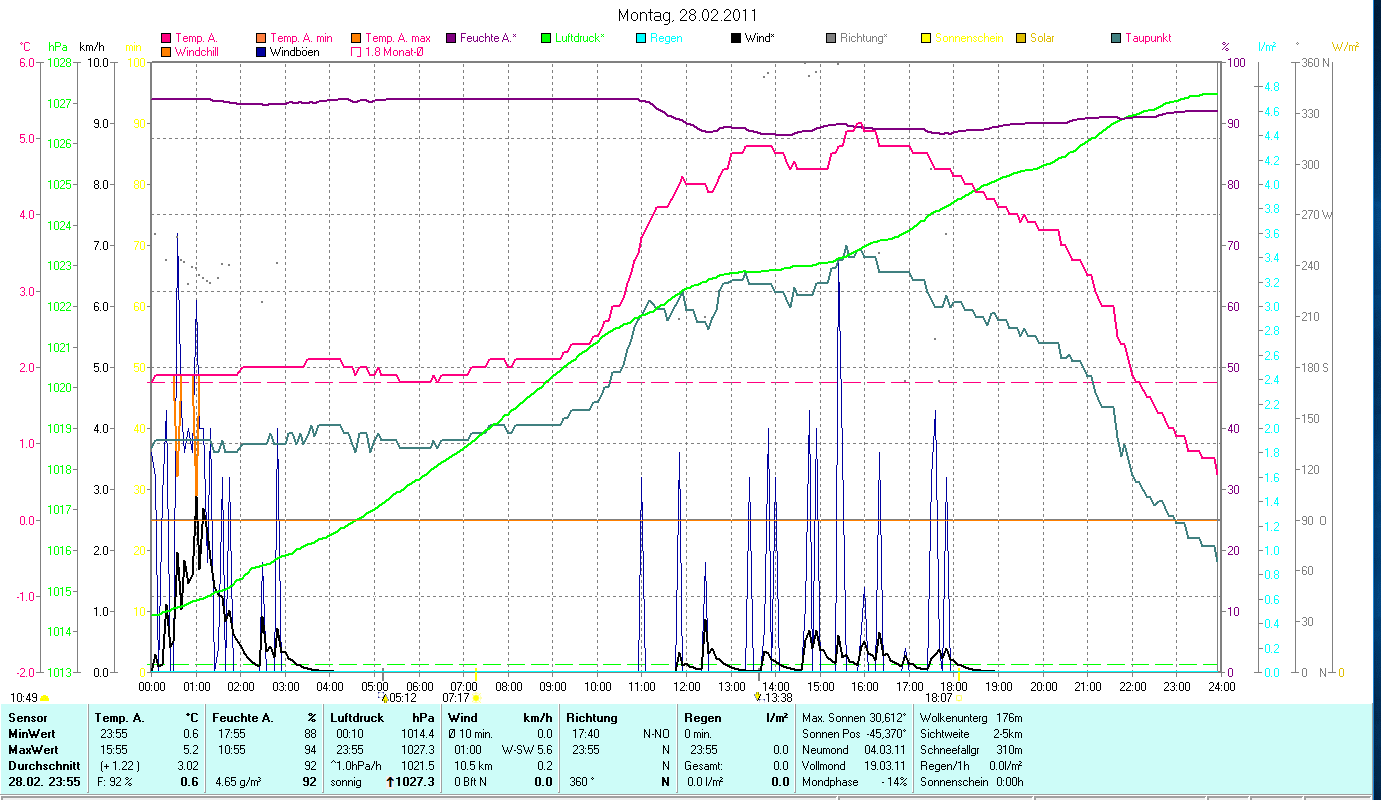This screenshot has width=1381, height=800.
Task: Toggle the Temp. A. legend series
Action: click(196, 38)
